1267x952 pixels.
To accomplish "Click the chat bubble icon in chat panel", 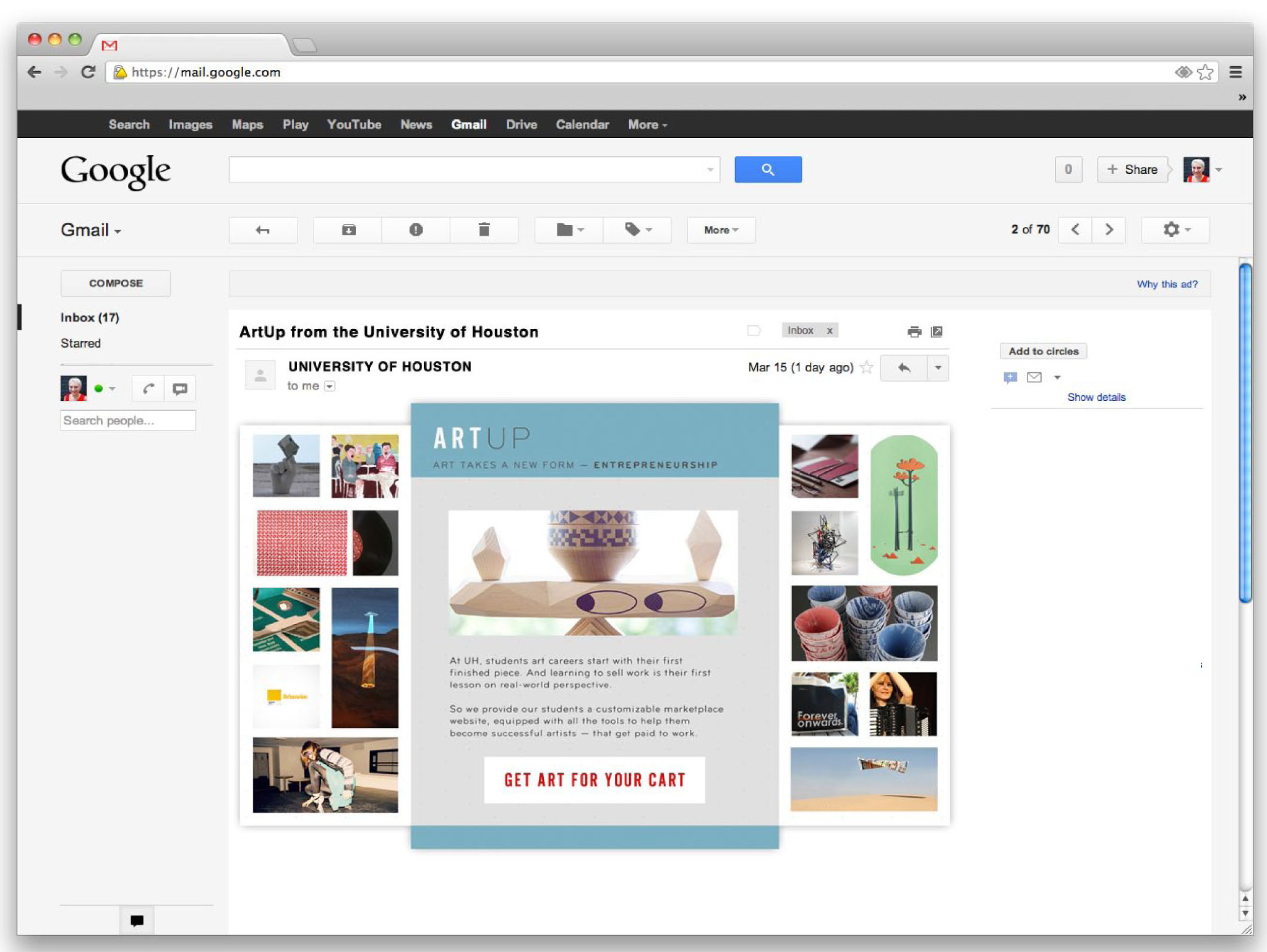I will (180, 389).
